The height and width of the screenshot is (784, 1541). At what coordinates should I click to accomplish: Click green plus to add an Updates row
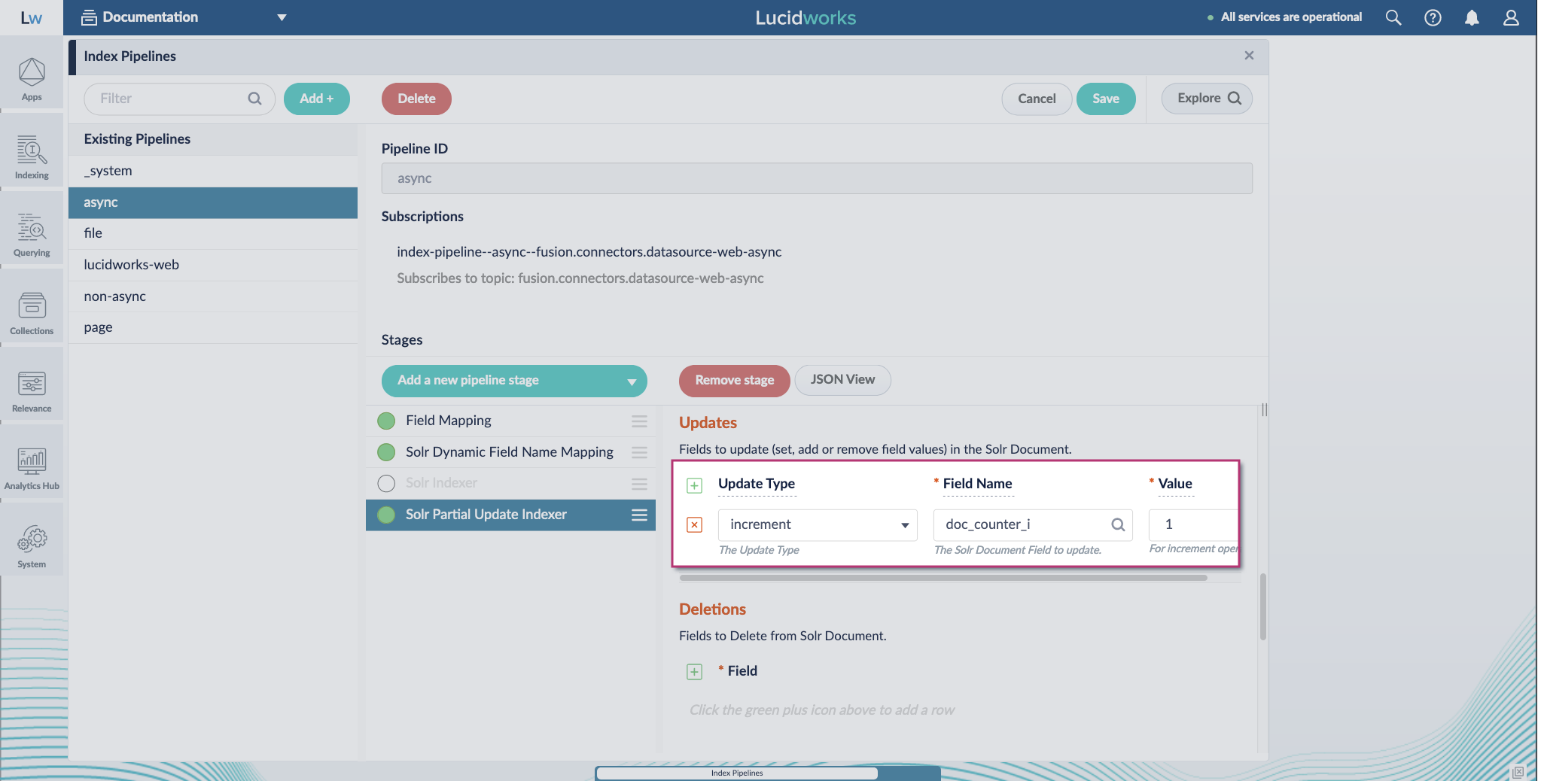pyautogui.click(x=695, y=485)
